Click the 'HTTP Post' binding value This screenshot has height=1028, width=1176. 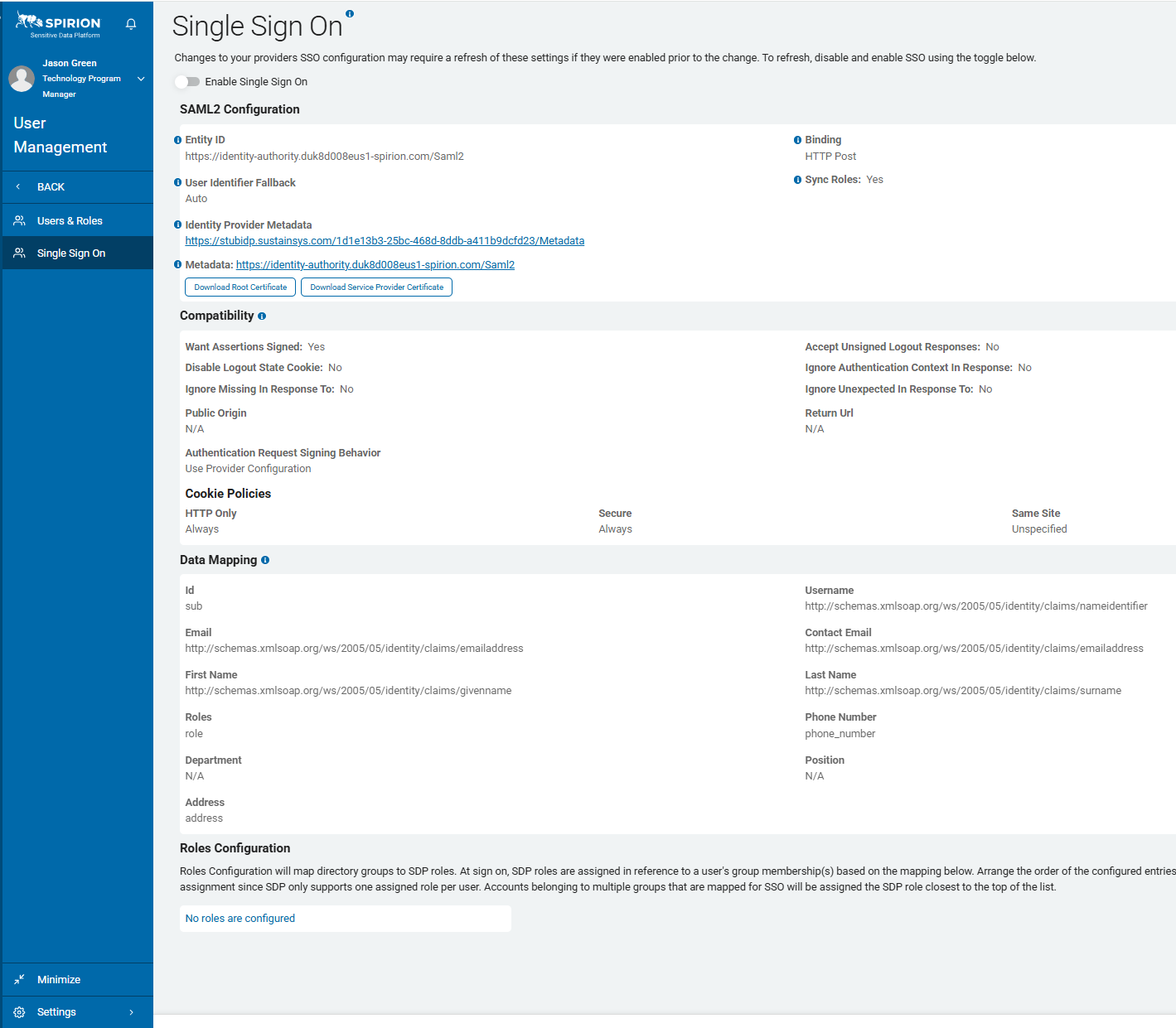(830, 157)
